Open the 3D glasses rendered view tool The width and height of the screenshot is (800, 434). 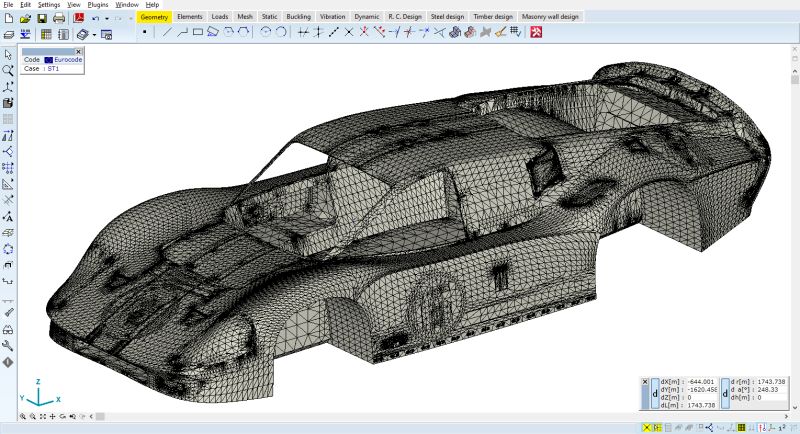click(x=8, y=329)
